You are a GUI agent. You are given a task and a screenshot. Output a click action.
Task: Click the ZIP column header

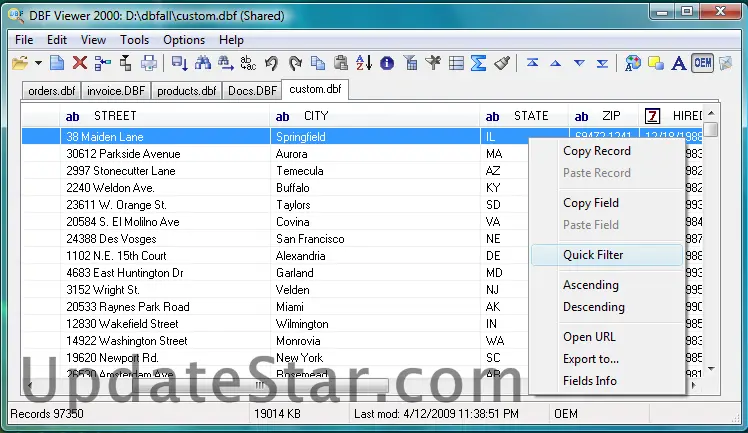pyautogui.click(x=603, y=116)
